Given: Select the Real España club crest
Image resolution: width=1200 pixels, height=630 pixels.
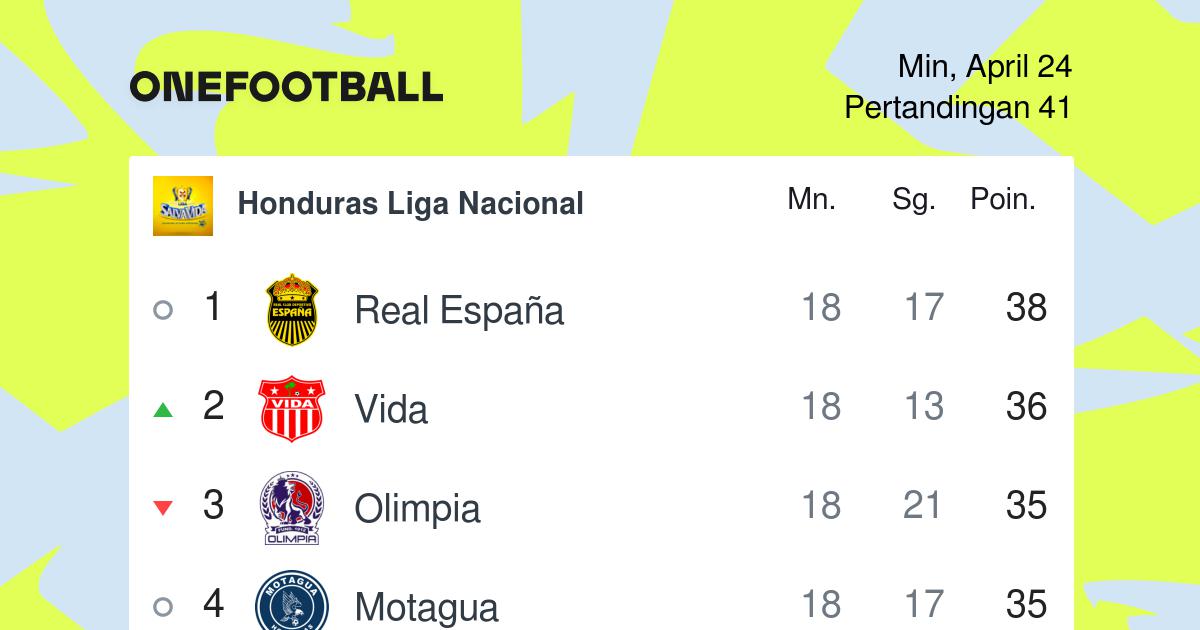Looking at the screenshot, I should 292,309.
